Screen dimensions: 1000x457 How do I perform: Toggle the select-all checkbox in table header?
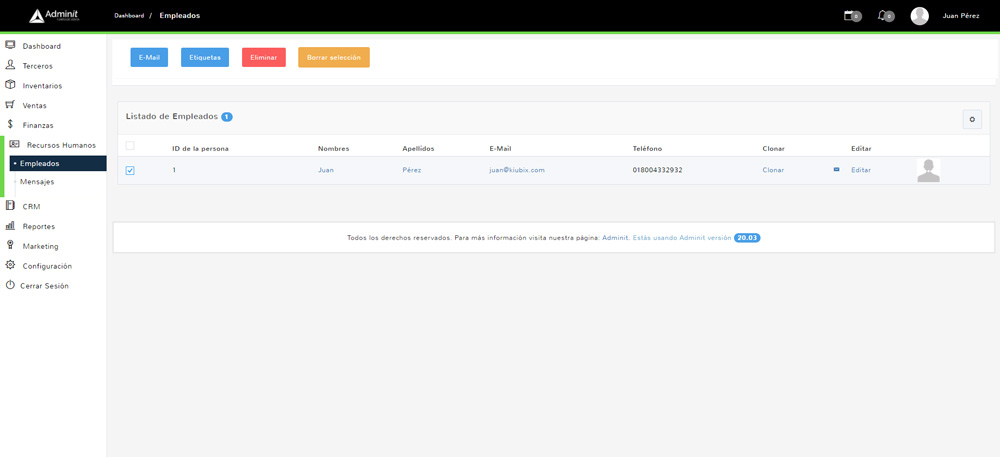click(x=130, y=146)
